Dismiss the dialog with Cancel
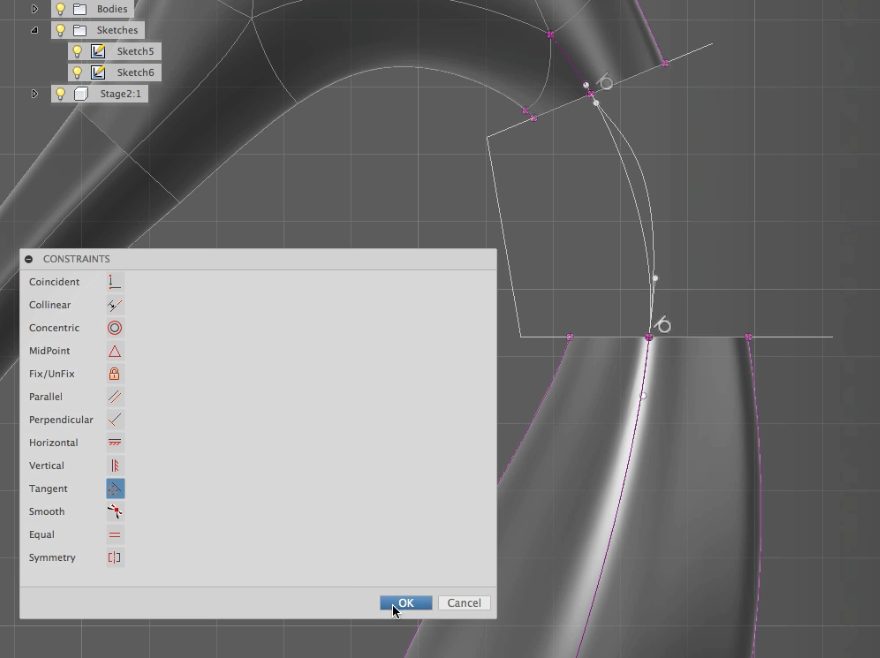 [x=463, y=602]
